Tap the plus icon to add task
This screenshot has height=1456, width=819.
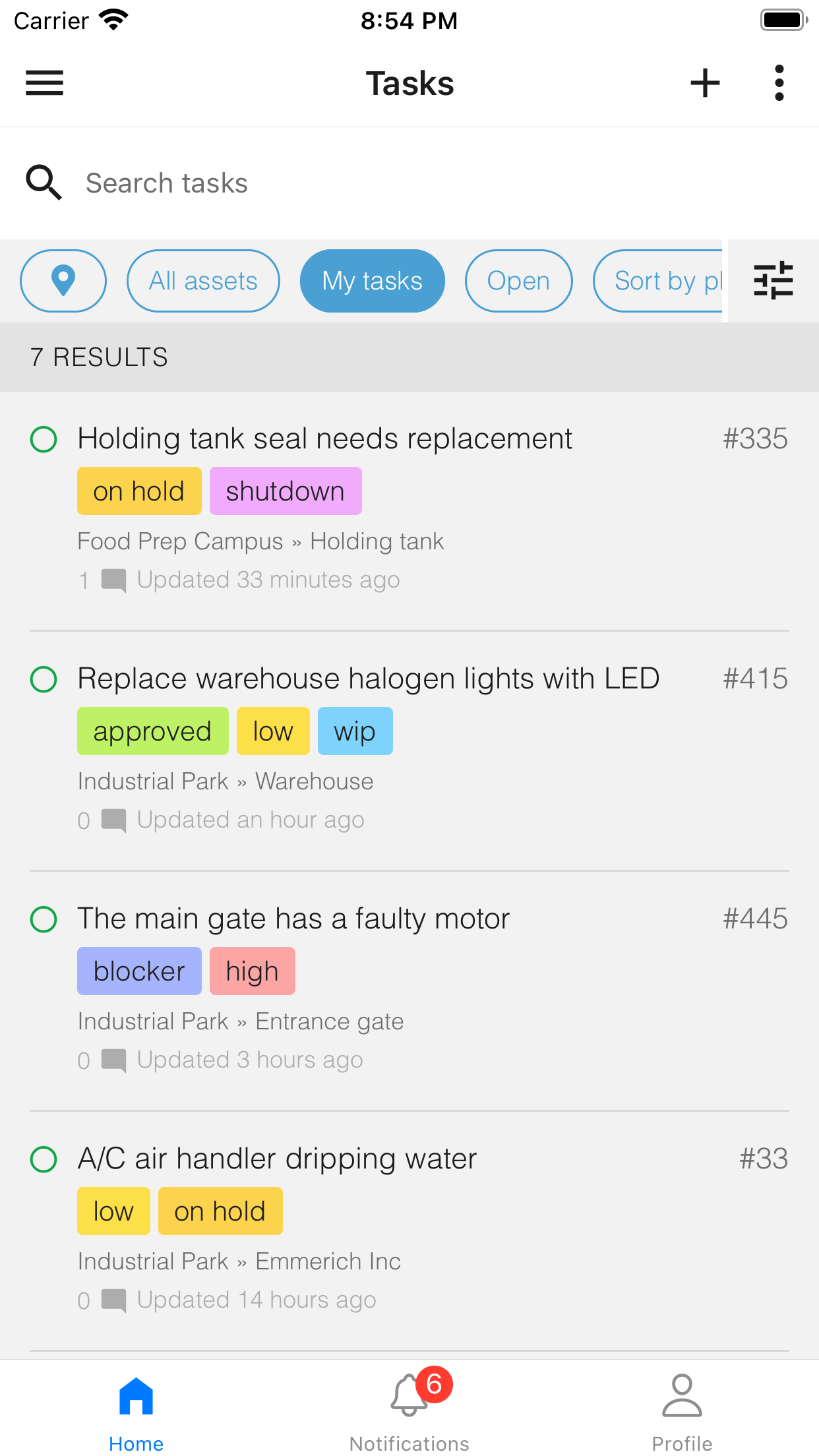point(705,83)
